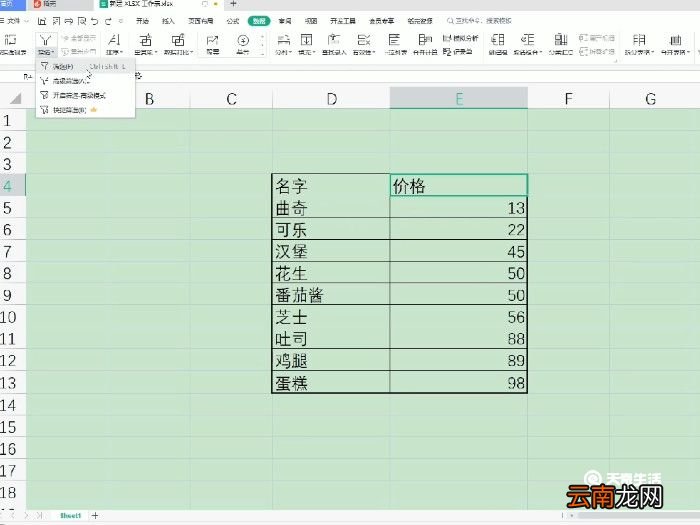Select column E header
Image resolution: width=700 pixels, height=525 pixels.
tap(458, 98)
